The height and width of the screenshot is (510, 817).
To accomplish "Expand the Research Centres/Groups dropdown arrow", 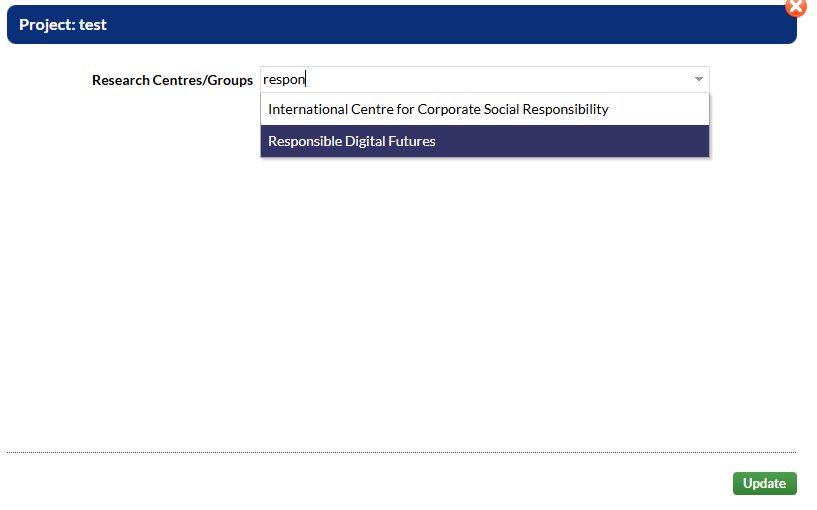I will click(698, 79).
